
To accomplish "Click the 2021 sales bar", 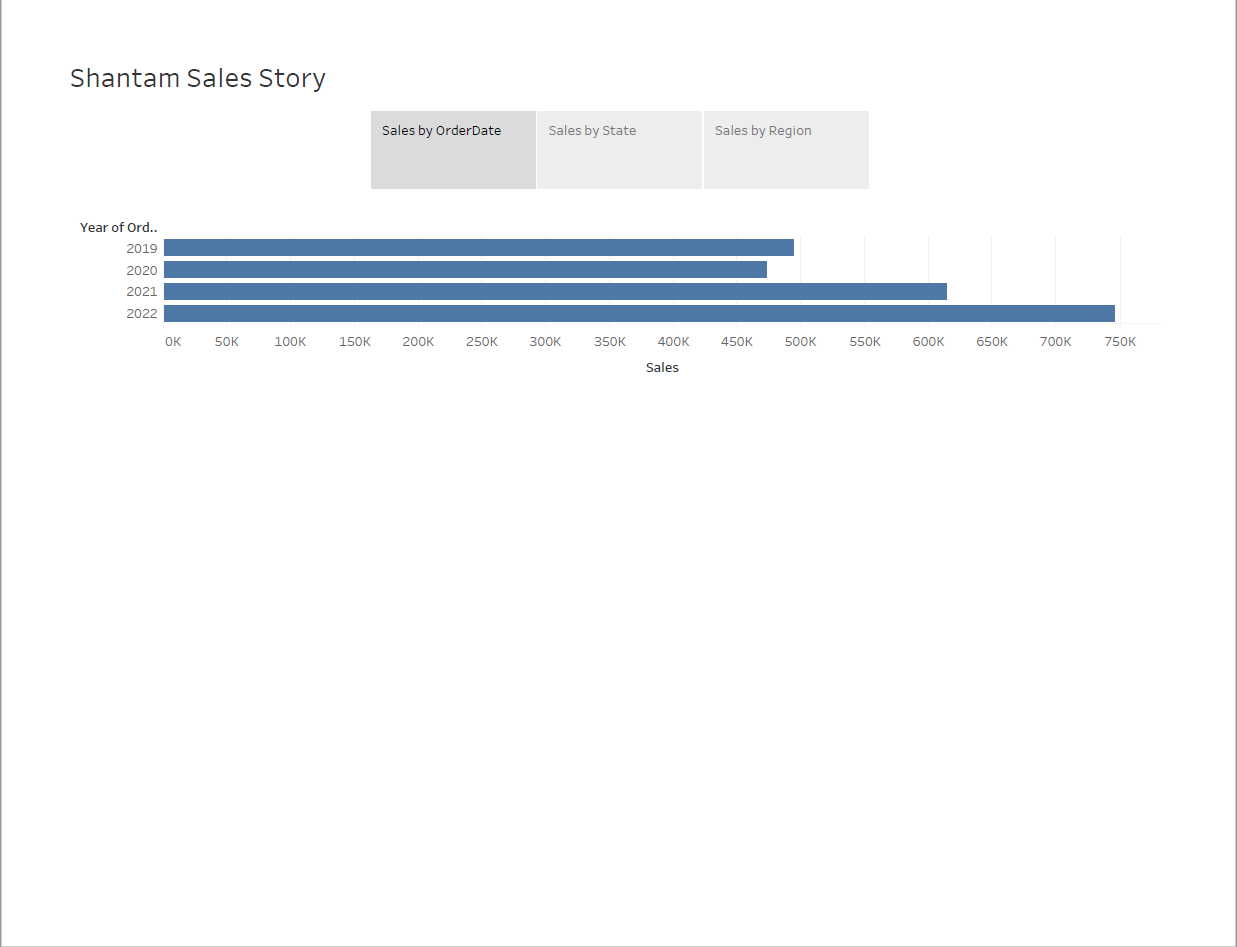I will coord(555,291).
